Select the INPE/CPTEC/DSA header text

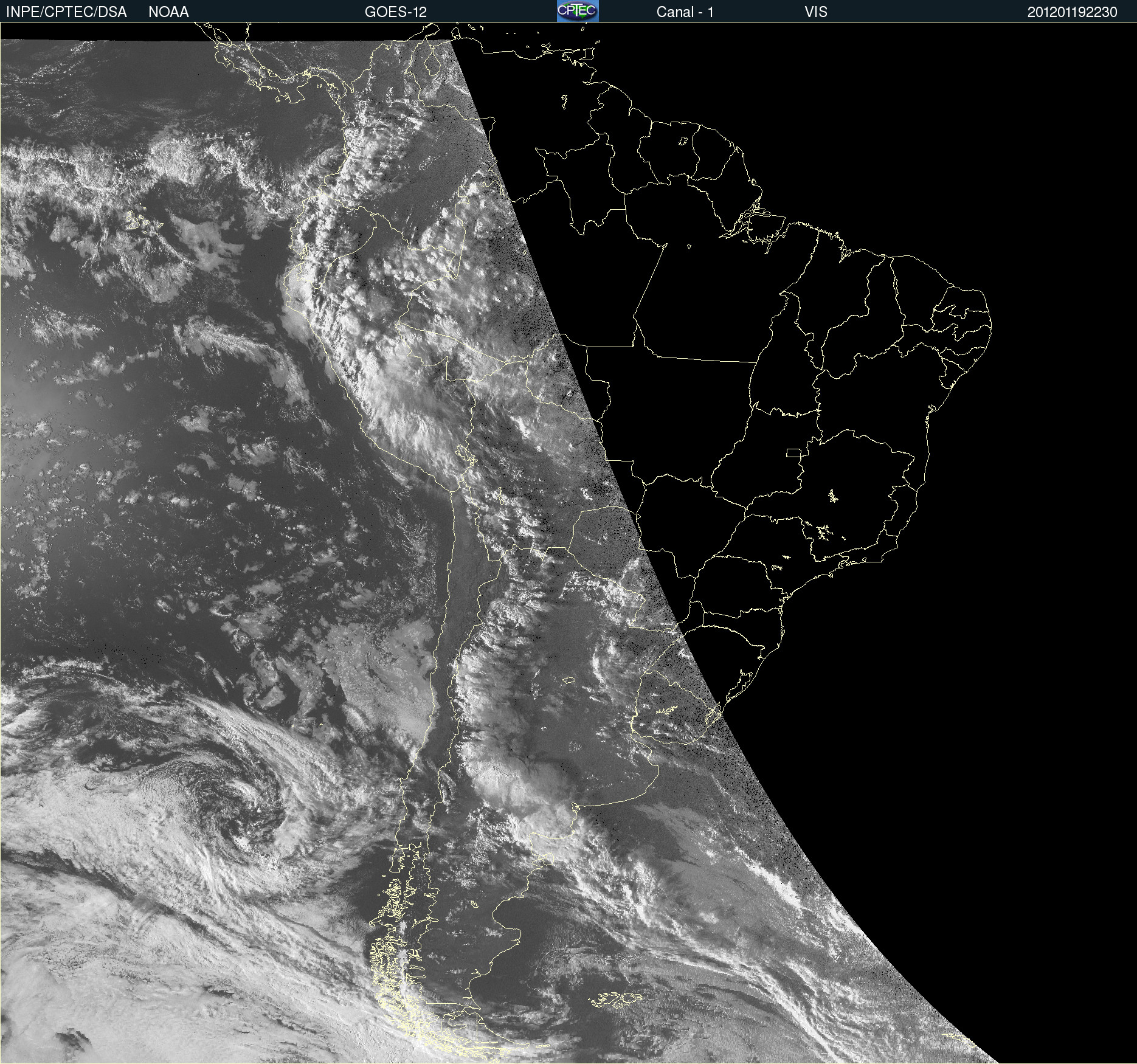click(x=66, y=12)
